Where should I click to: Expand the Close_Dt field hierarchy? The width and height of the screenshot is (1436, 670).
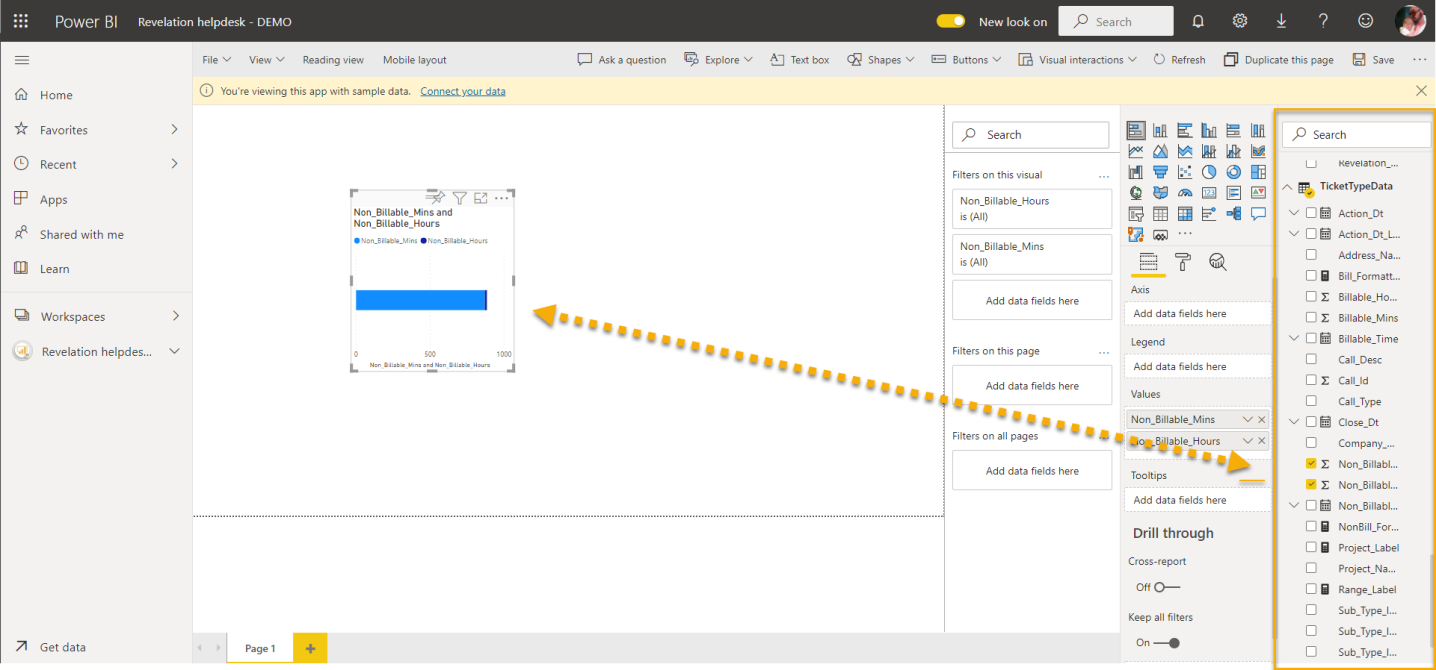(1294, 422)
